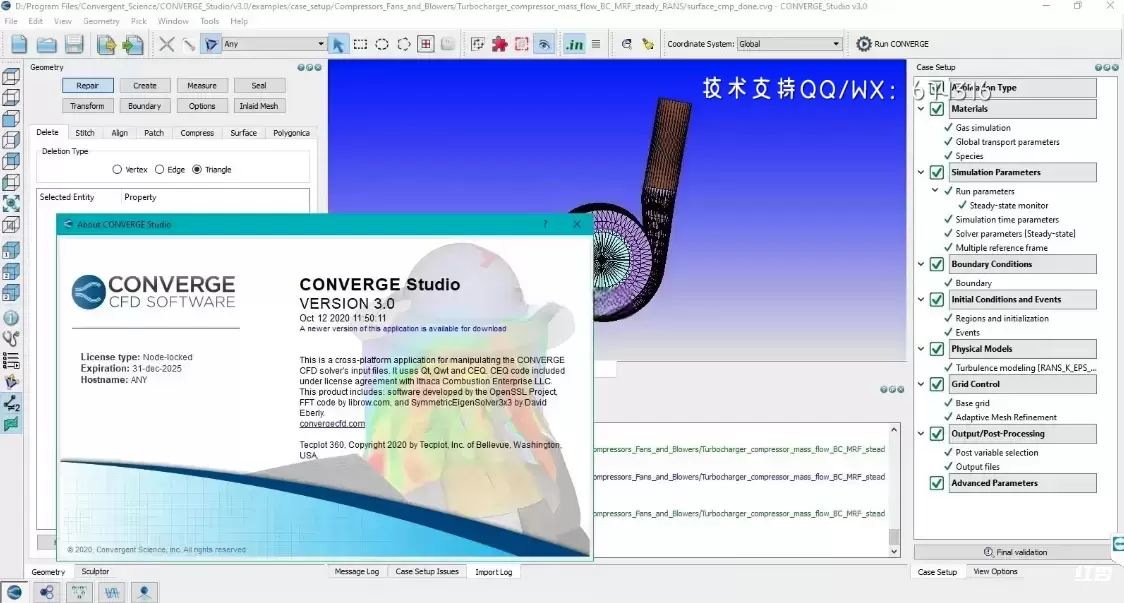Open a file with the folder icon
Image resolution: width=1124 pixels, height=603 pixels.
click(47, 44)
